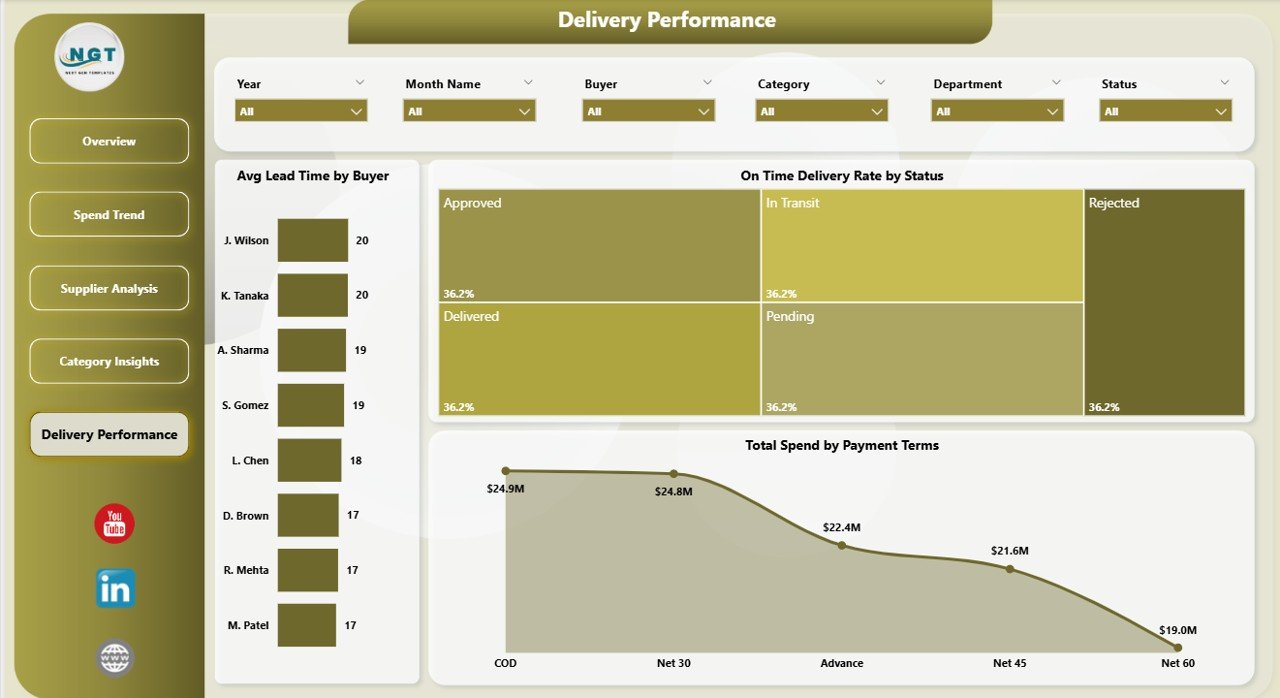The image size is (1280, 698).
Task: Open the LinkedIn icon link
Action: (x=115, y=589)
